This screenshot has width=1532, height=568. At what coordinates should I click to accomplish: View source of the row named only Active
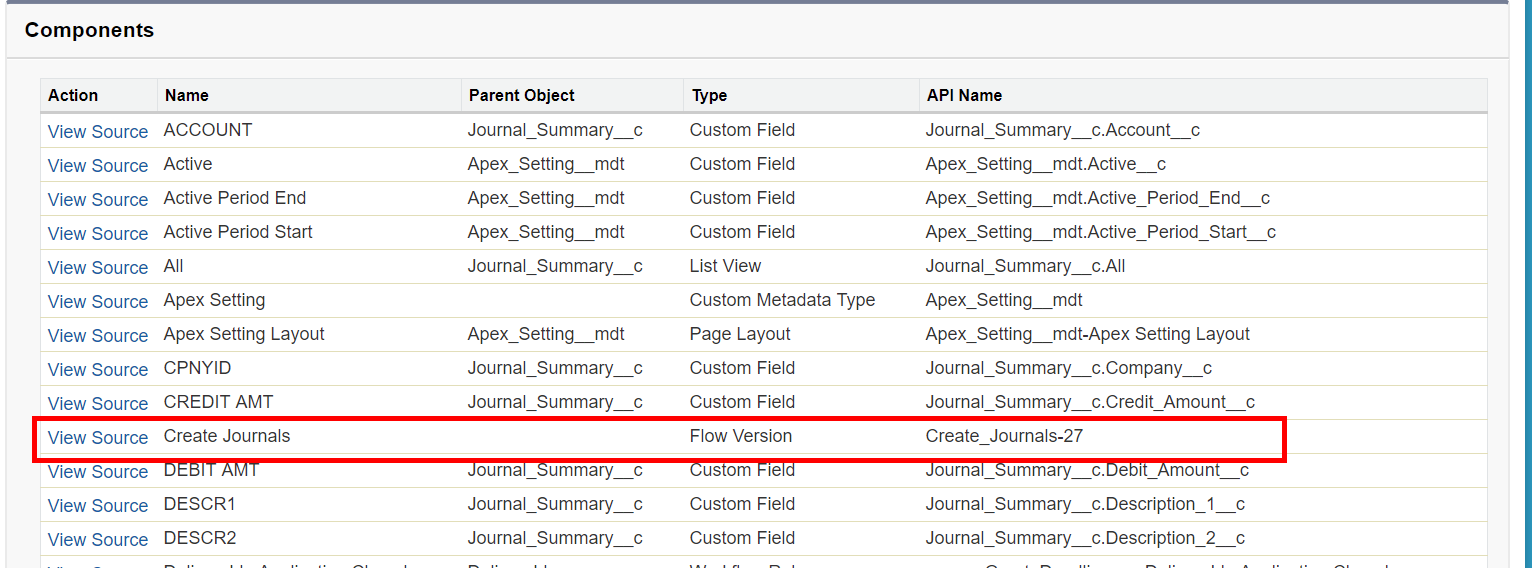[x=97, y=165]
